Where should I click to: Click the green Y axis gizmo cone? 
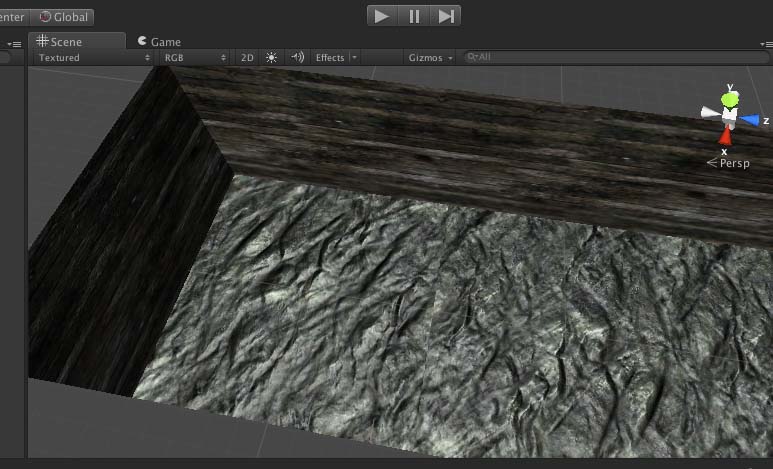coord(730,99)
